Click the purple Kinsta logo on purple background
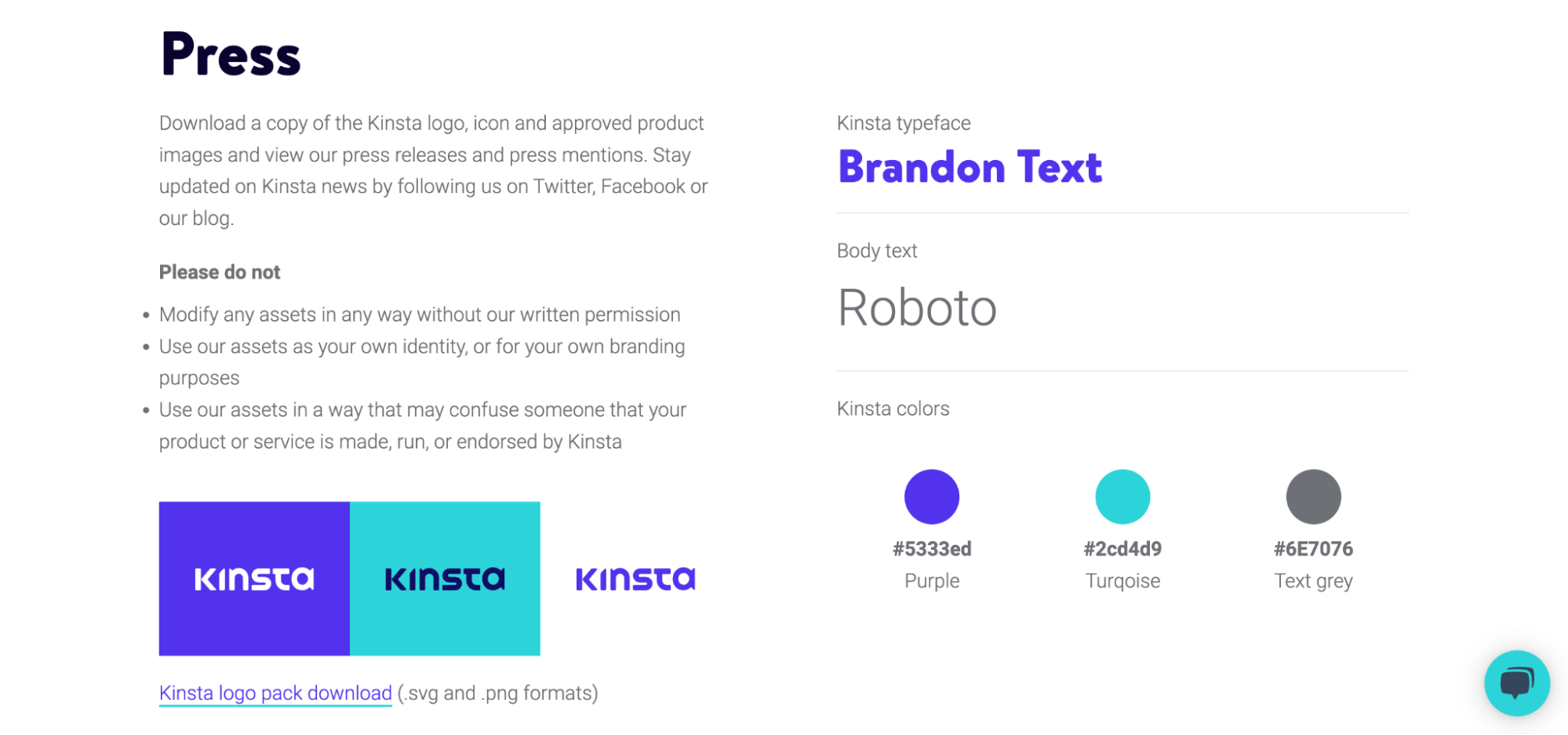The width and height of the screenshot is (1568, 735). point(253,578)
